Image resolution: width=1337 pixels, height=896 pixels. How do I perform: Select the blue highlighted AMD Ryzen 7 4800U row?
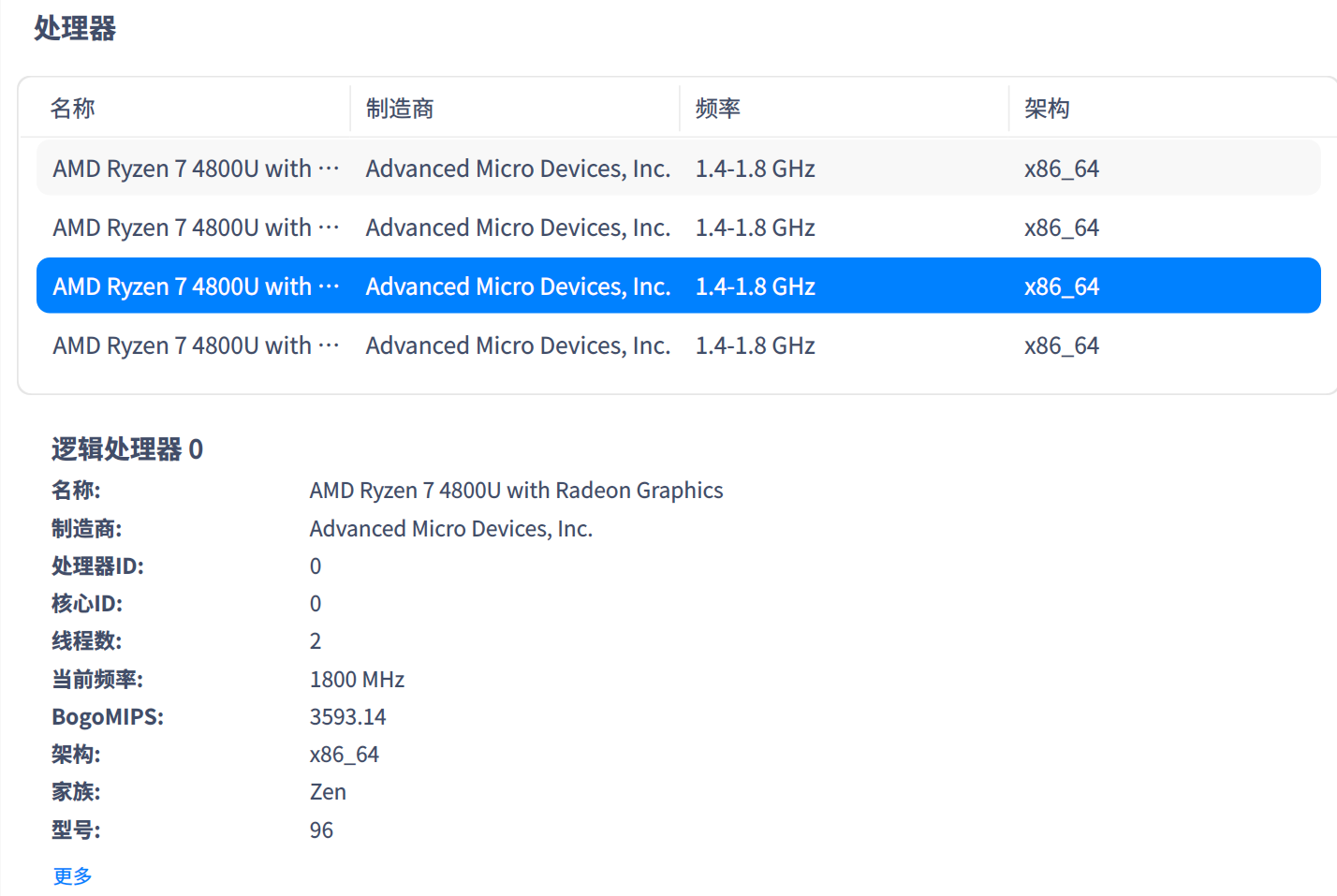[x=679, y=286]
